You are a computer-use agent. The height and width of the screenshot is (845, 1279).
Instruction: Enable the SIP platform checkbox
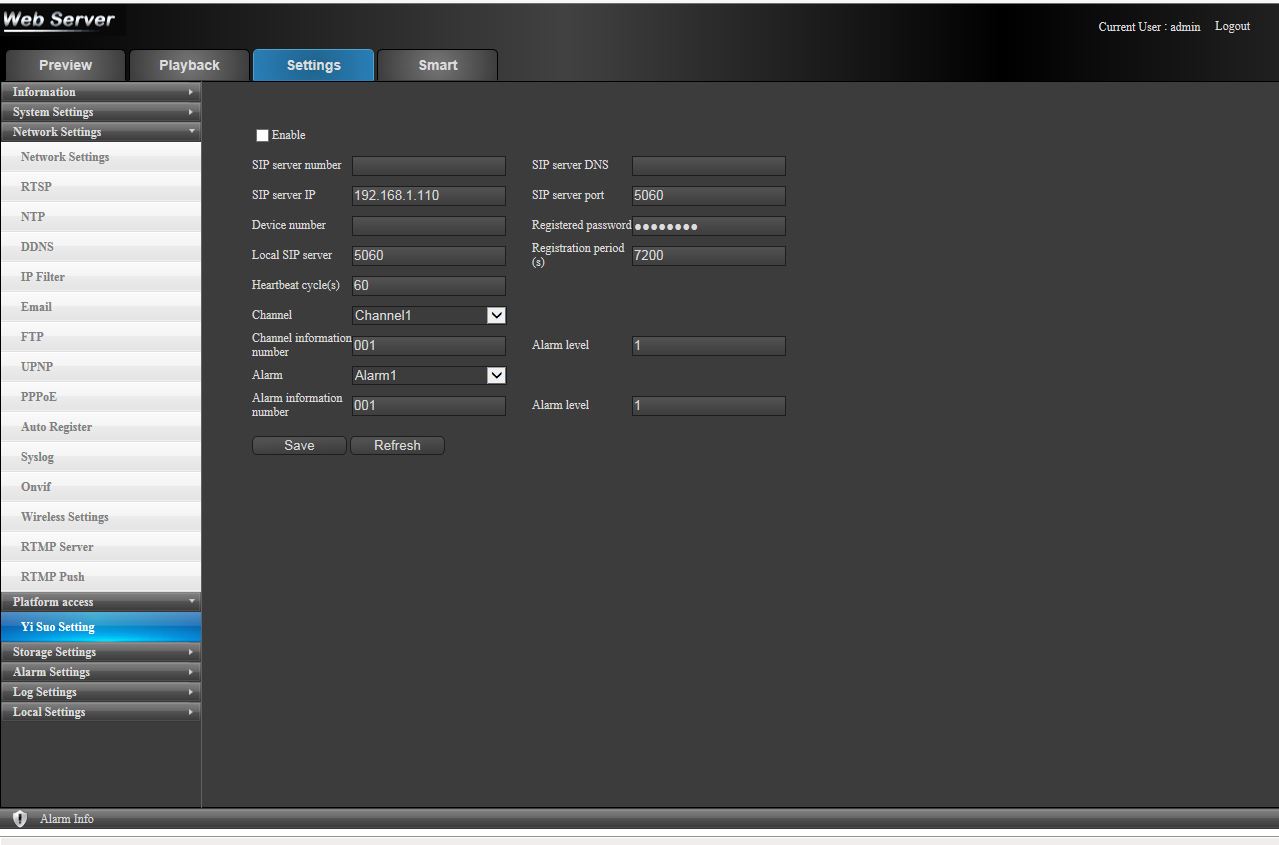coord(263,136)
